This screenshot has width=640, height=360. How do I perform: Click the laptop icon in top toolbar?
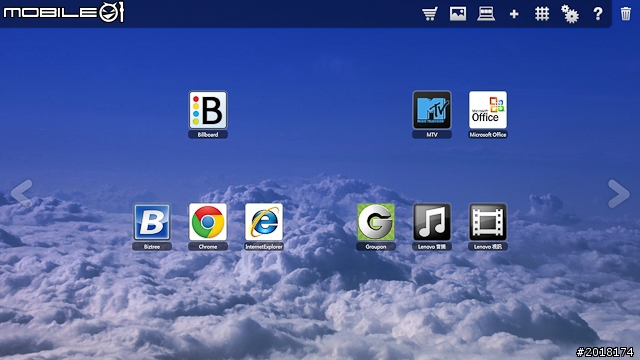point(486,14)
